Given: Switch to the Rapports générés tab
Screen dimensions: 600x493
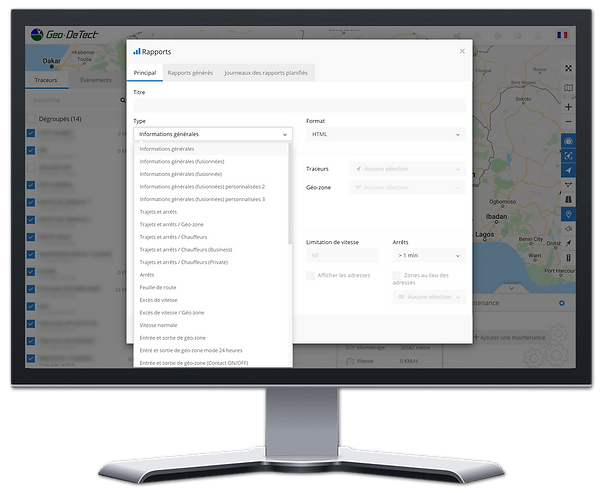Looking at the screenshot, I should 190,73.
